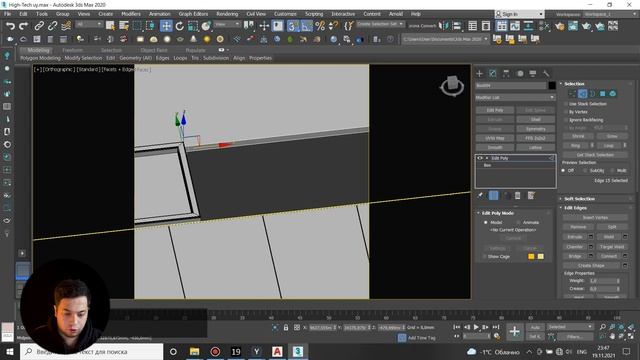
Task: Enable Ignore Backfacing checkbox
Action: pos(566,120)
